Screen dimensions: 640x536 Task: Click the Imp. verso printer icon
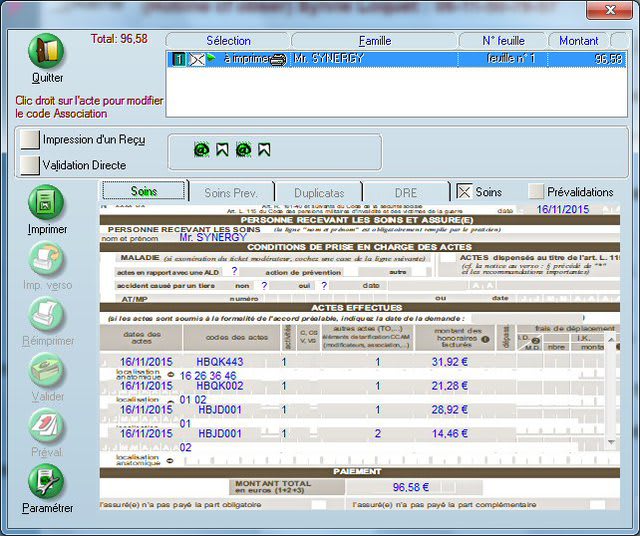pyautogui.click(x=46, y=259)
